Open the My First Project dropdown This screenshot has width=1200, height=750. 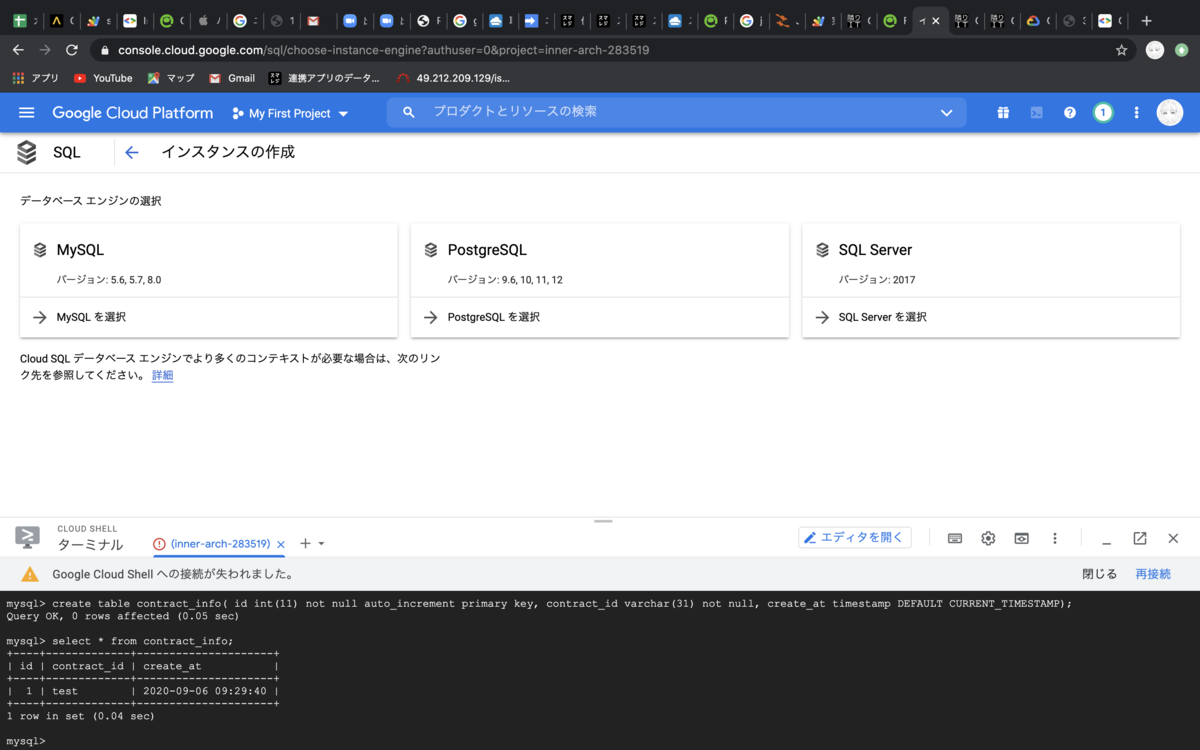289,113
